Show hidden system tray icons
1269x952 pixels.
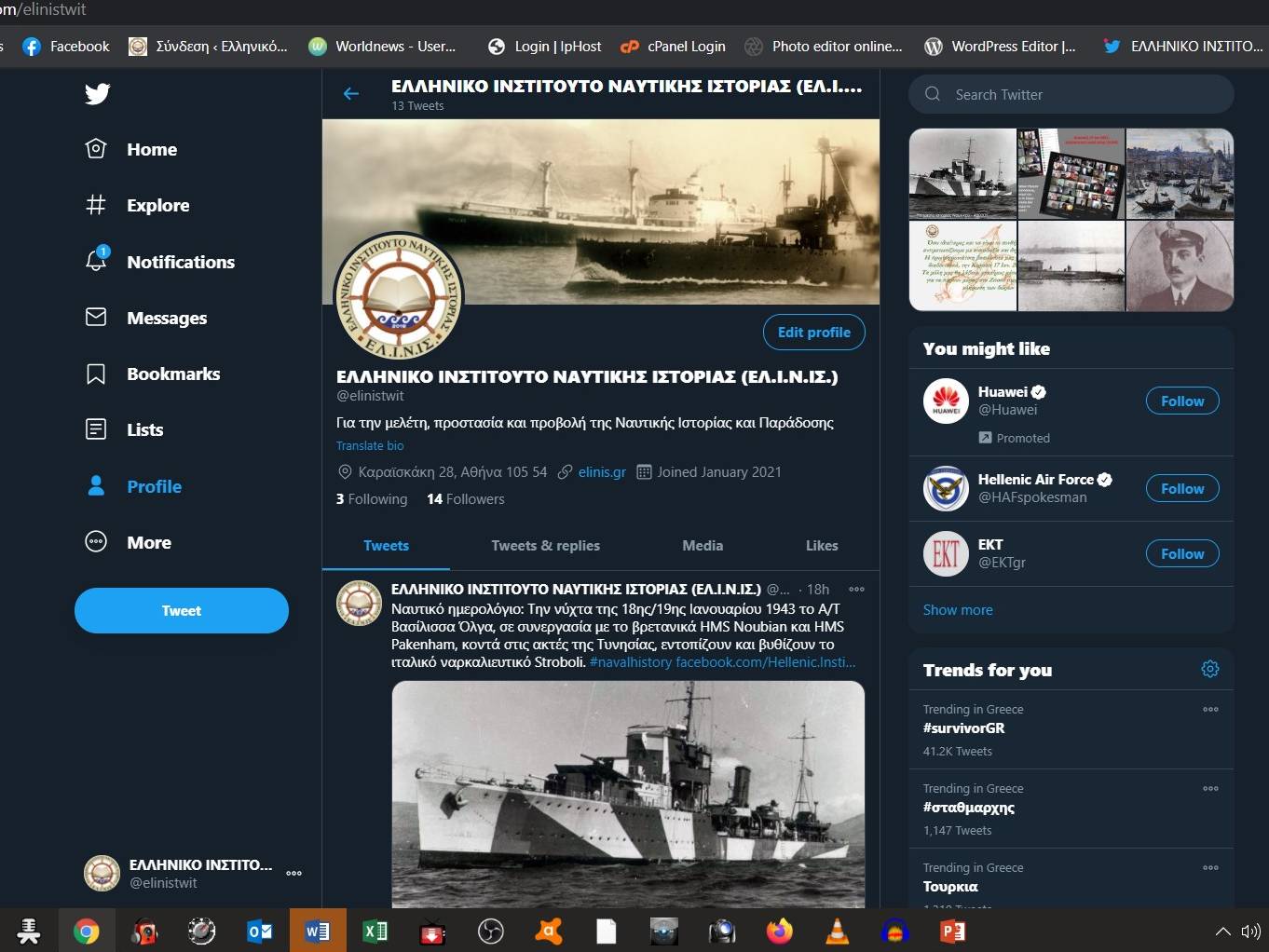click(1222, 931)
